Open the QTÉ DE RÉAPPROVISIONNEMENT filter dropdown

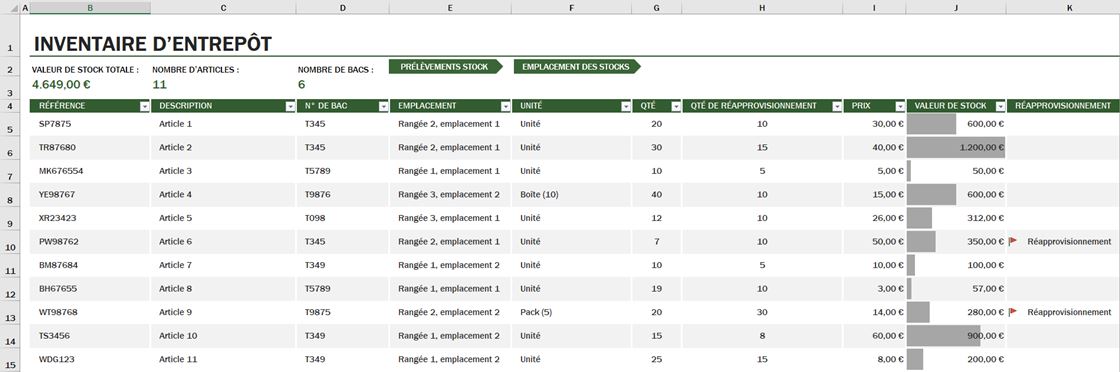click(837, 106)
